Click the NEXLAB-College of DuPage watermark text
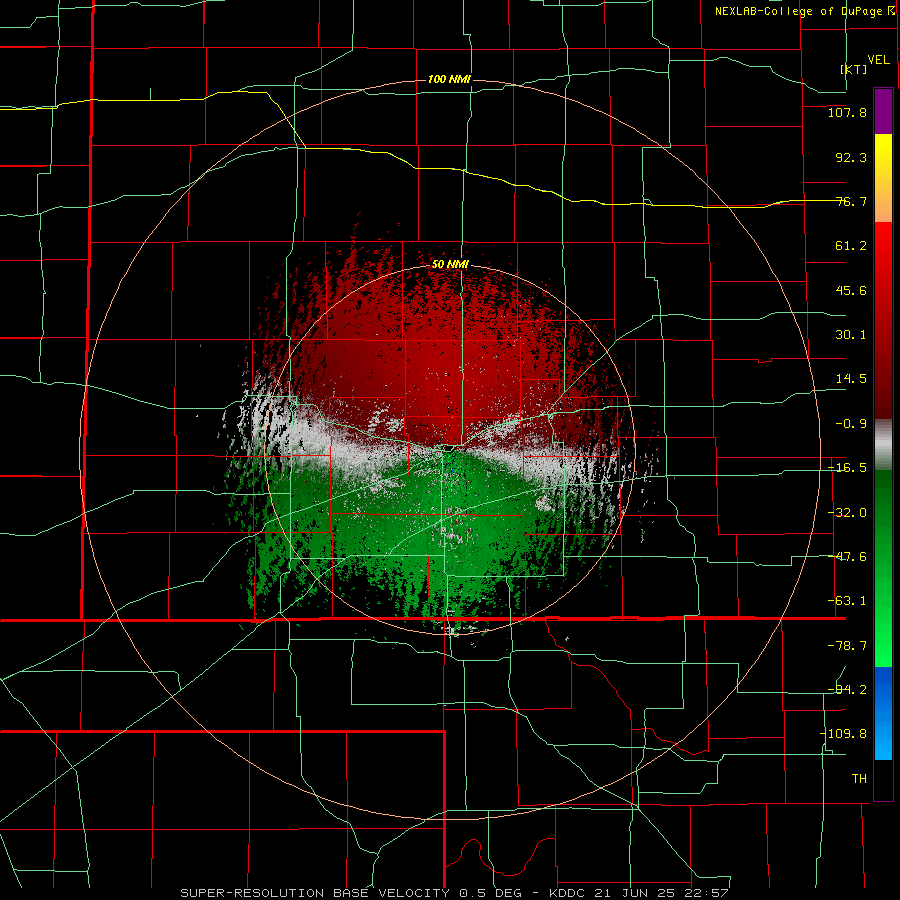The image size is (900, 900). pyautogui.click(x=804, y=11)
